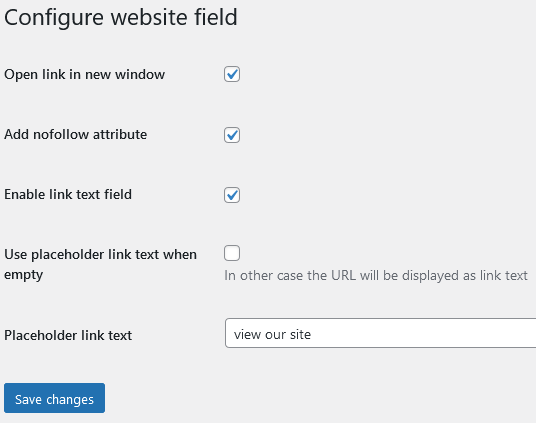
Task: Click the 'Configure website field' heading
Action: coord(121,18)
